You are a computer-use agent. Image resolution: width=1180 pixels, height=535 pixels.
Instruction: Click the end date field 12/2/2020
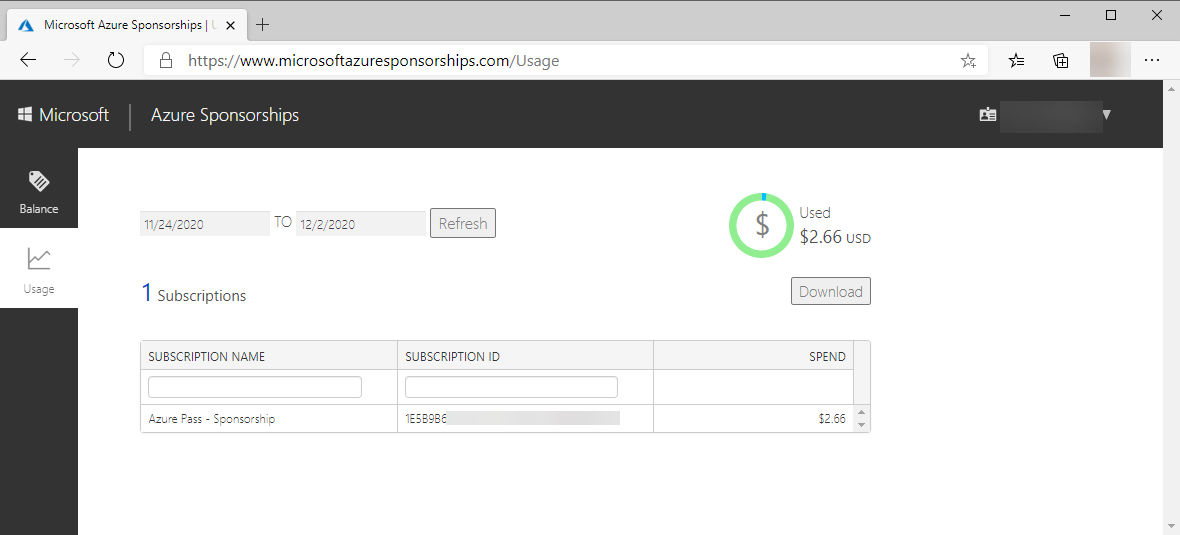pyautogui.click(x=360, y=223)
